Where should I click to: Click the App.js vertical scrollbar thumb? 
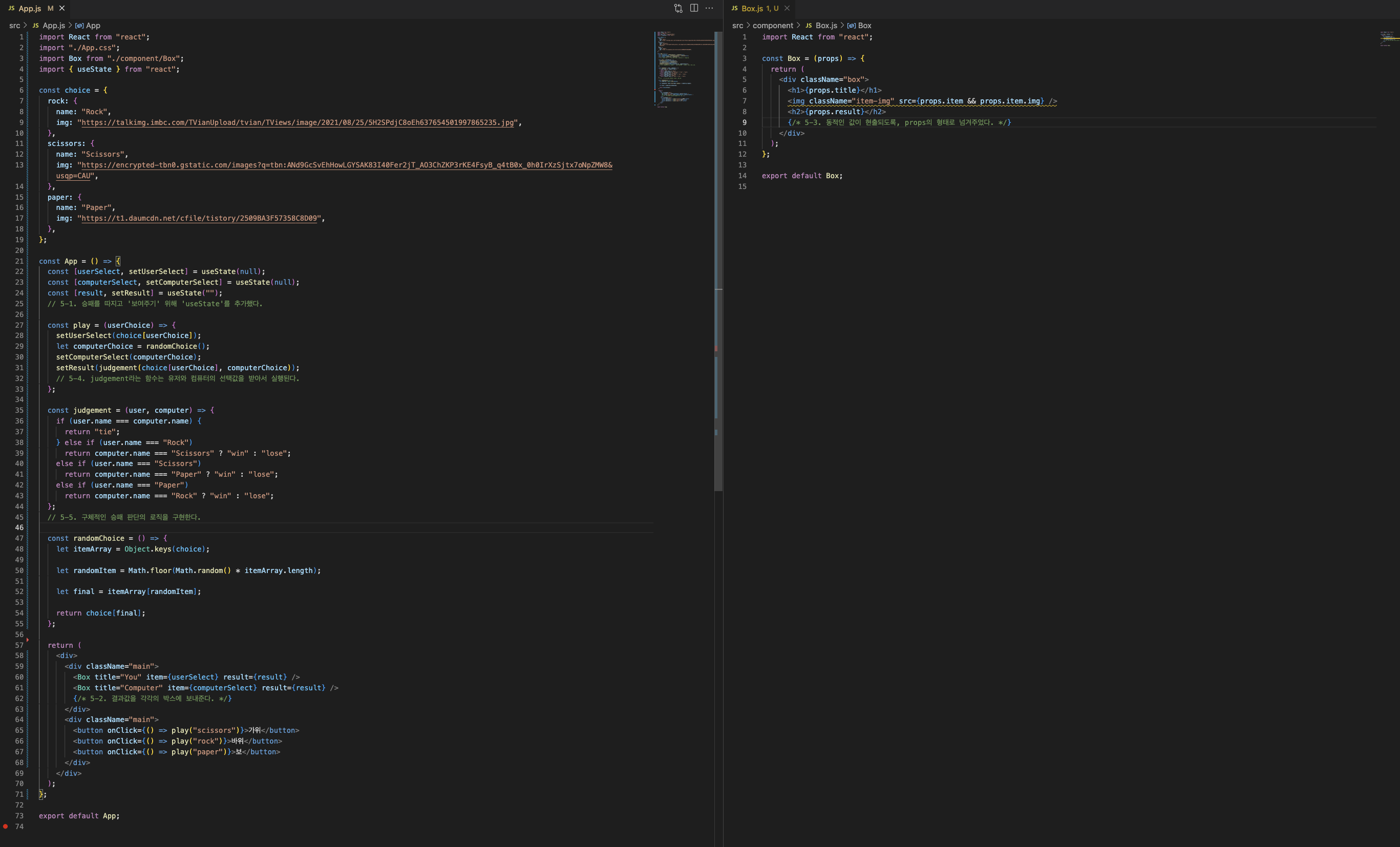pos(718,261)
